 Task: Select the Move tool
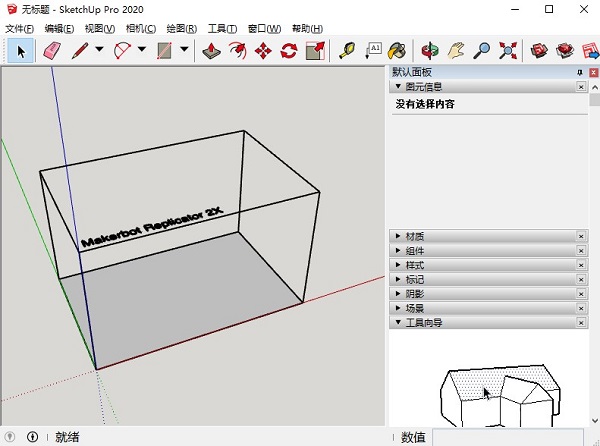click(x=263, y=49)
